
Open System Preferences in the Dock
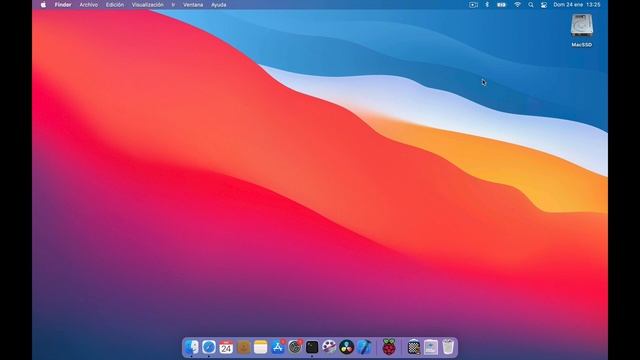coord(295,347)
